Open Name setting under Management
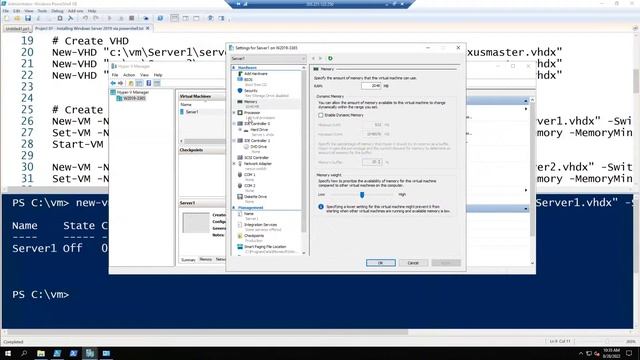This screenshot has height=360, width=640. click(x=249, y=214)
